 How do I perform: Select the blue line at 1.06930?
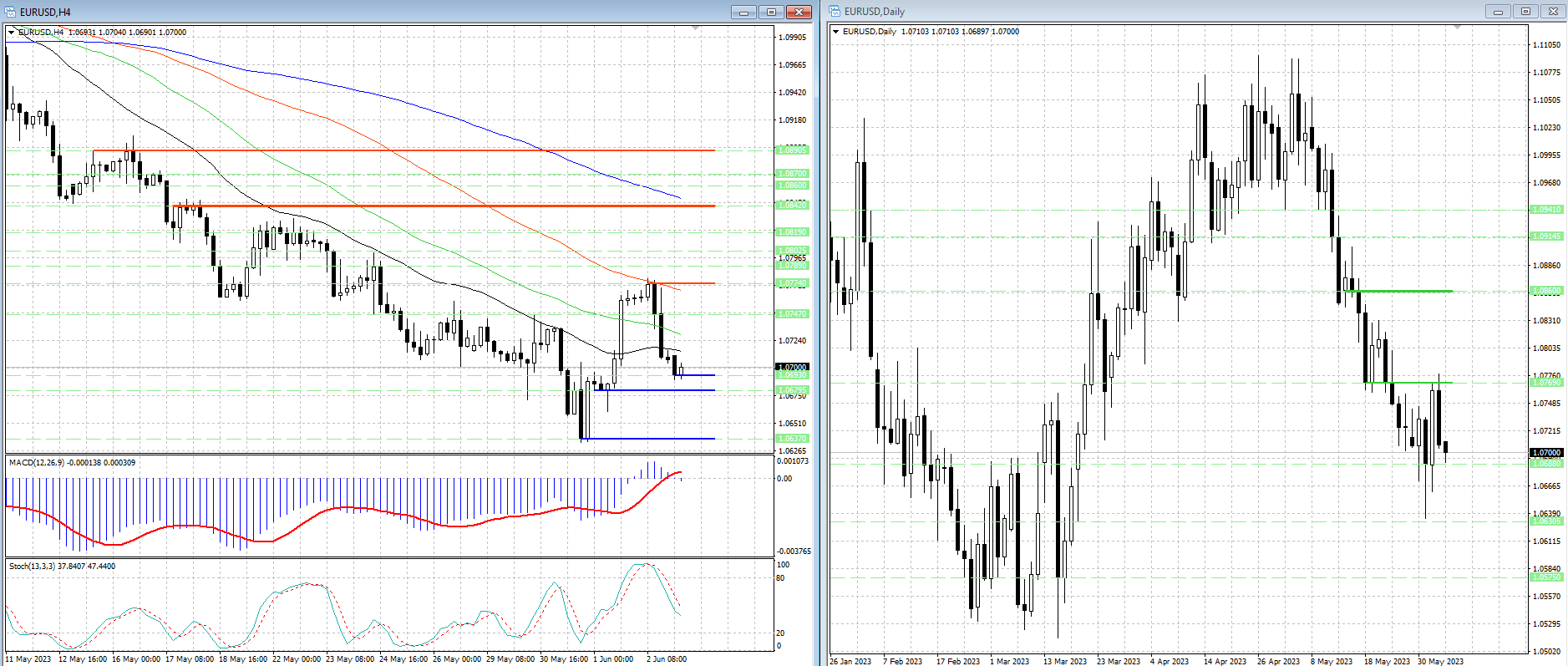[x=694, y=375]
